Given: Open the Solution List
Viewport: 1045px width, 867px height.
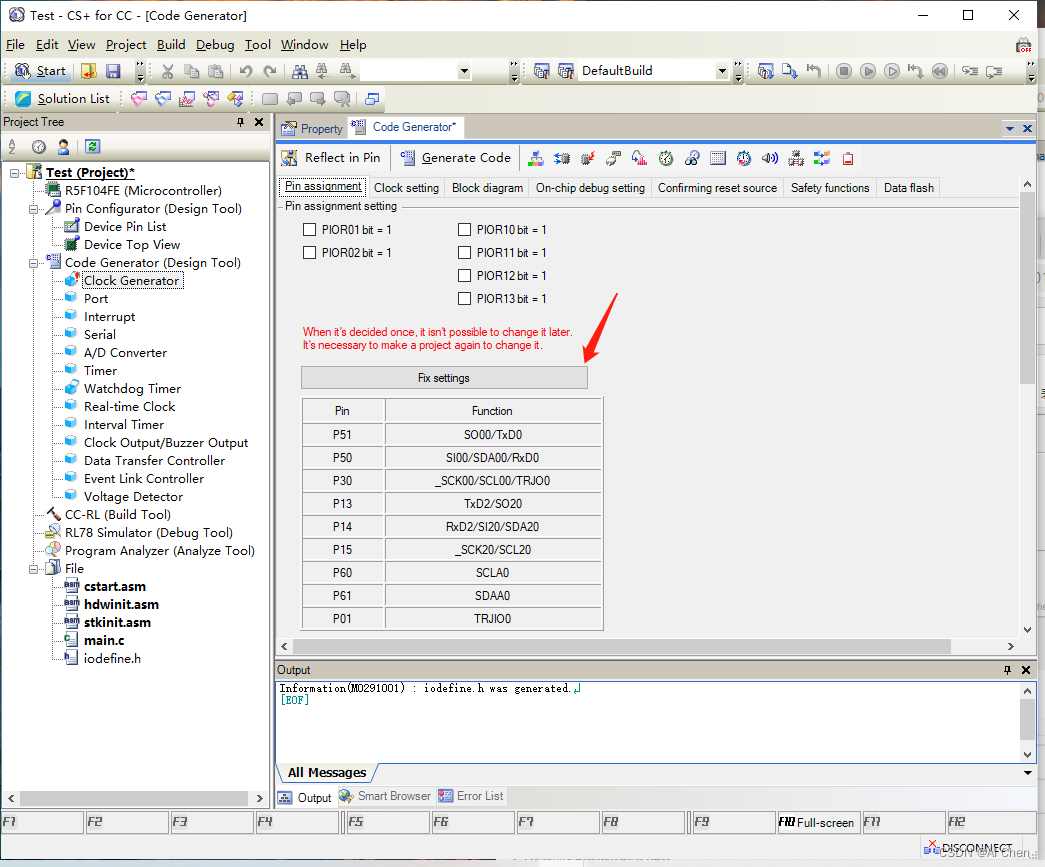Looking at the screenshot, I should pos(62,99).
